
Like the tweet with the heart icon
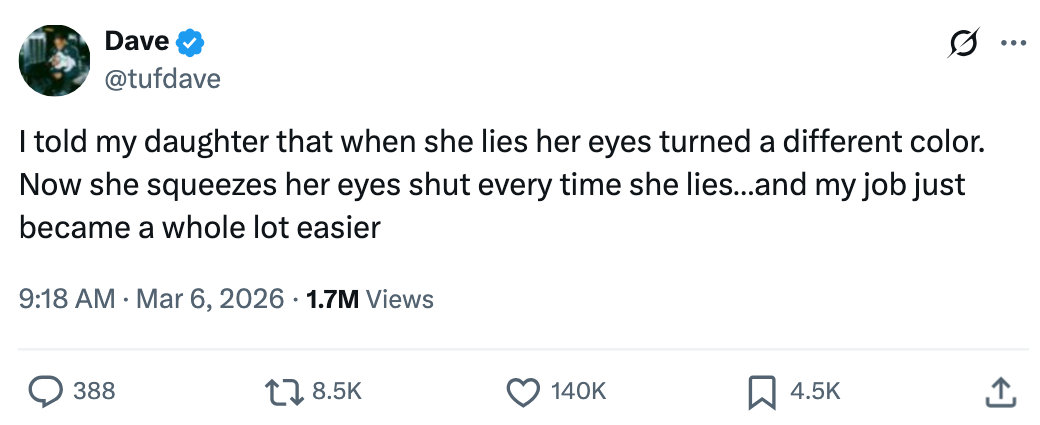click(x=523, y=391)
